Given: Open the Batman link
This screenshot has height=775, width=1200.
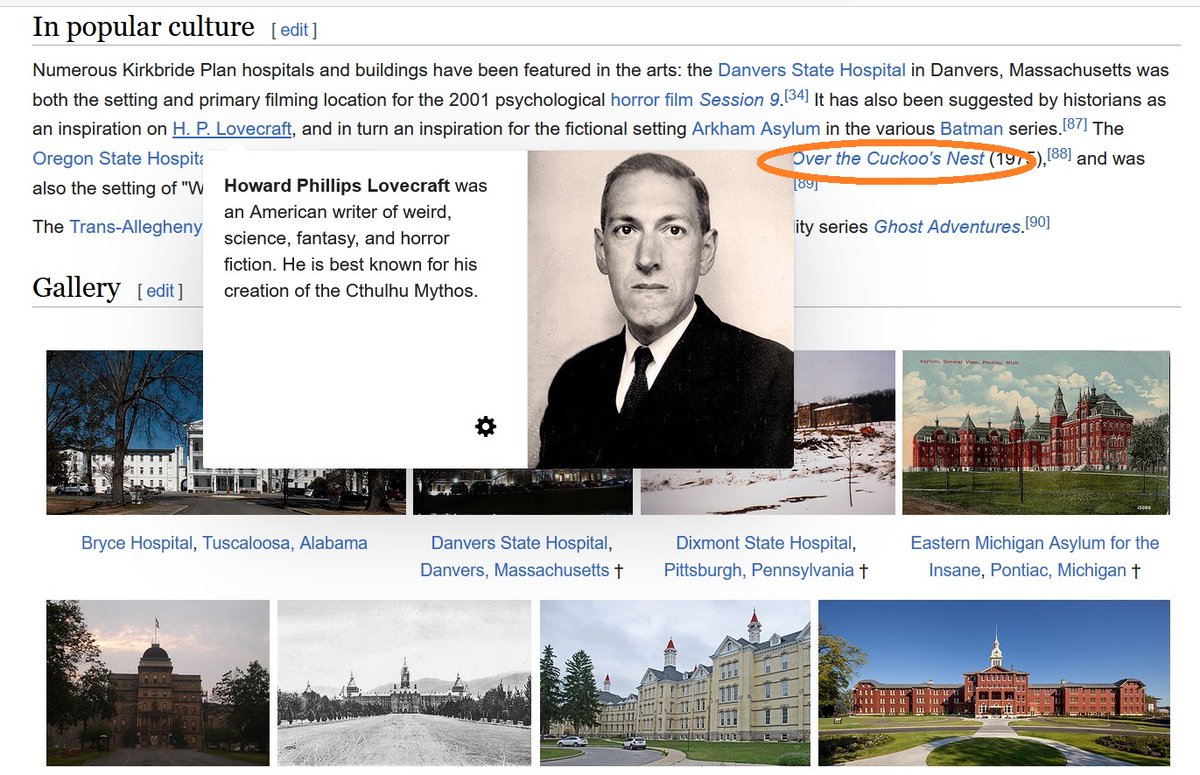Looking at the screenshot, I should pos(972,129).
